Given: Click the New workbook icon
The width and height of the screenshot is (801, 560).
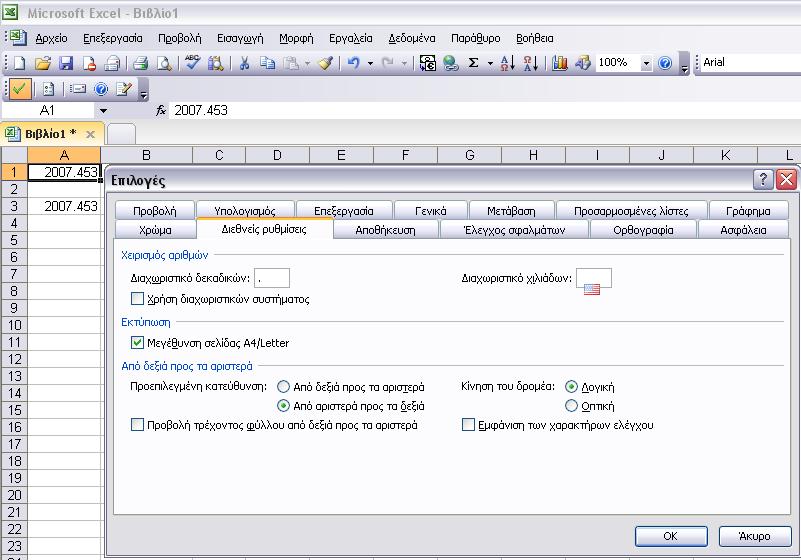Looking at the screenshot, I should click(19, 63).
